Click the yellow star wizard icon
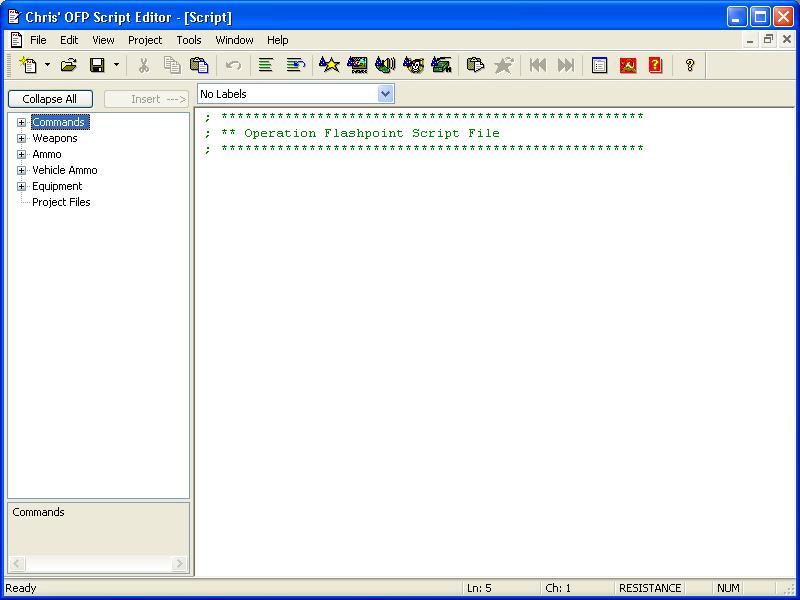The width and height of the screenshot is (800, 600). (329, 65)
